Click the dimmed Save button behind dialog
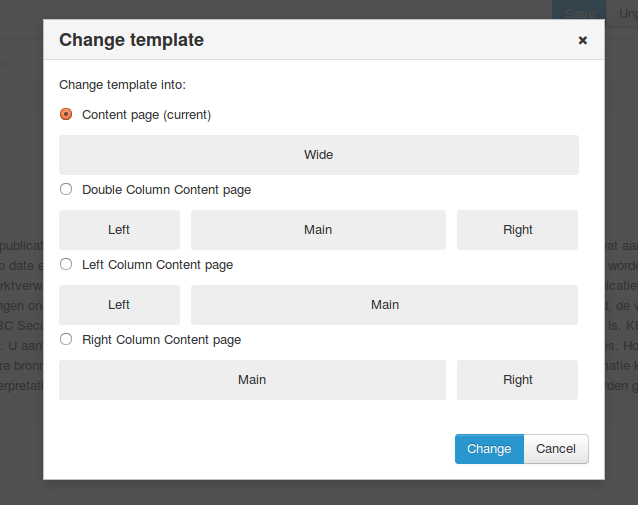 (579, 10)
